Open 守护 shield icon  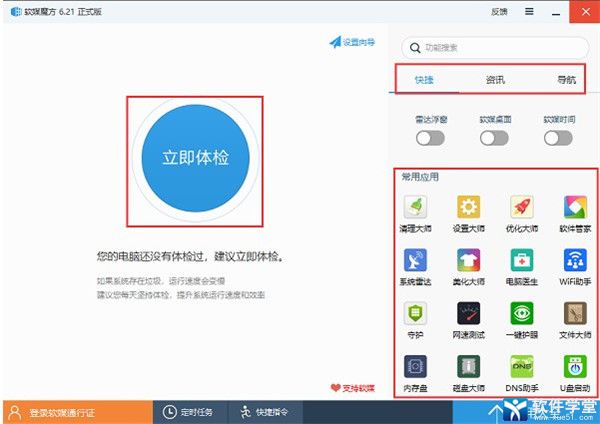click(x=415, y=313)
